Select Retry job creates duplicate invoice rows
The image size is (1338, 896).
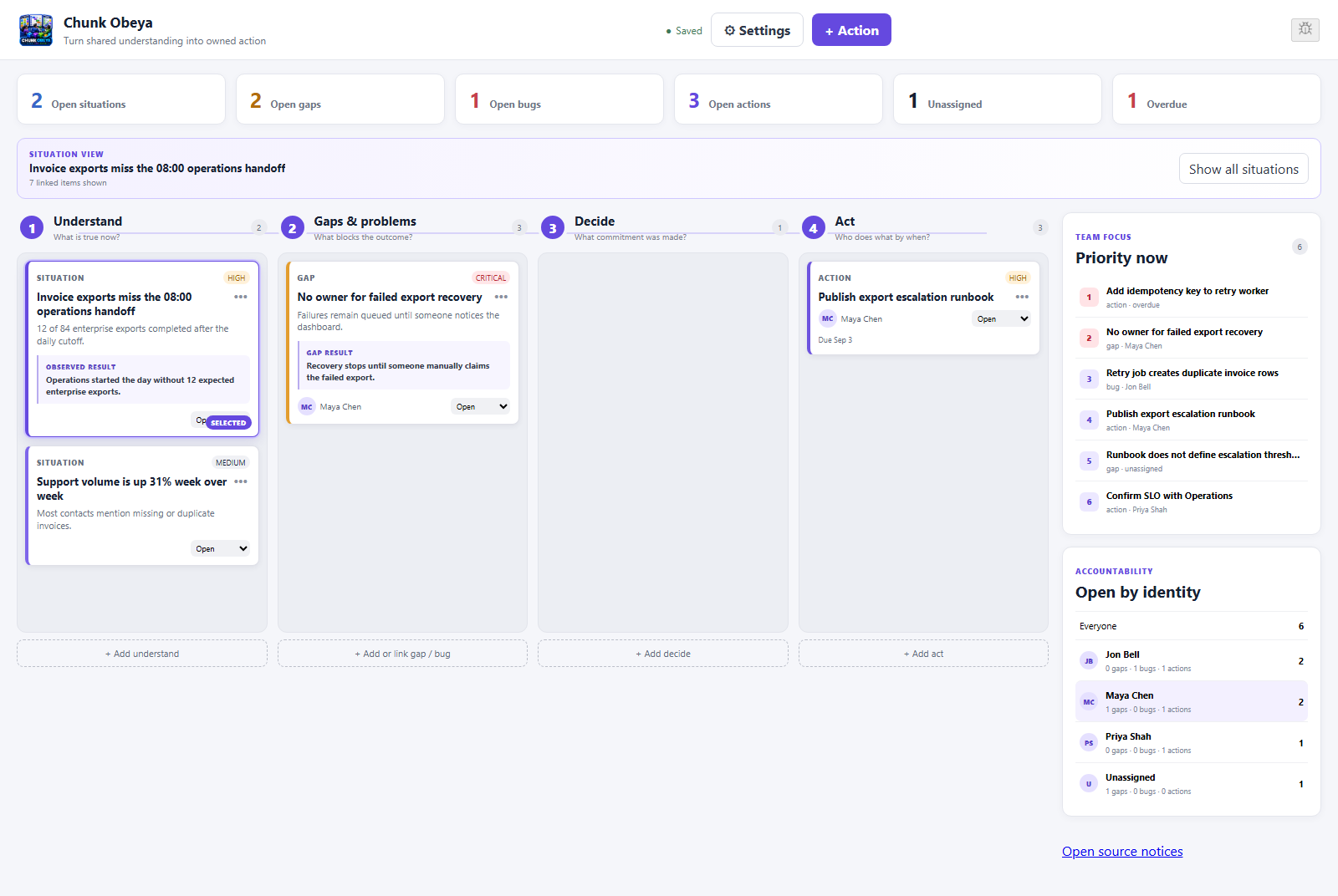click(1192, 379)
